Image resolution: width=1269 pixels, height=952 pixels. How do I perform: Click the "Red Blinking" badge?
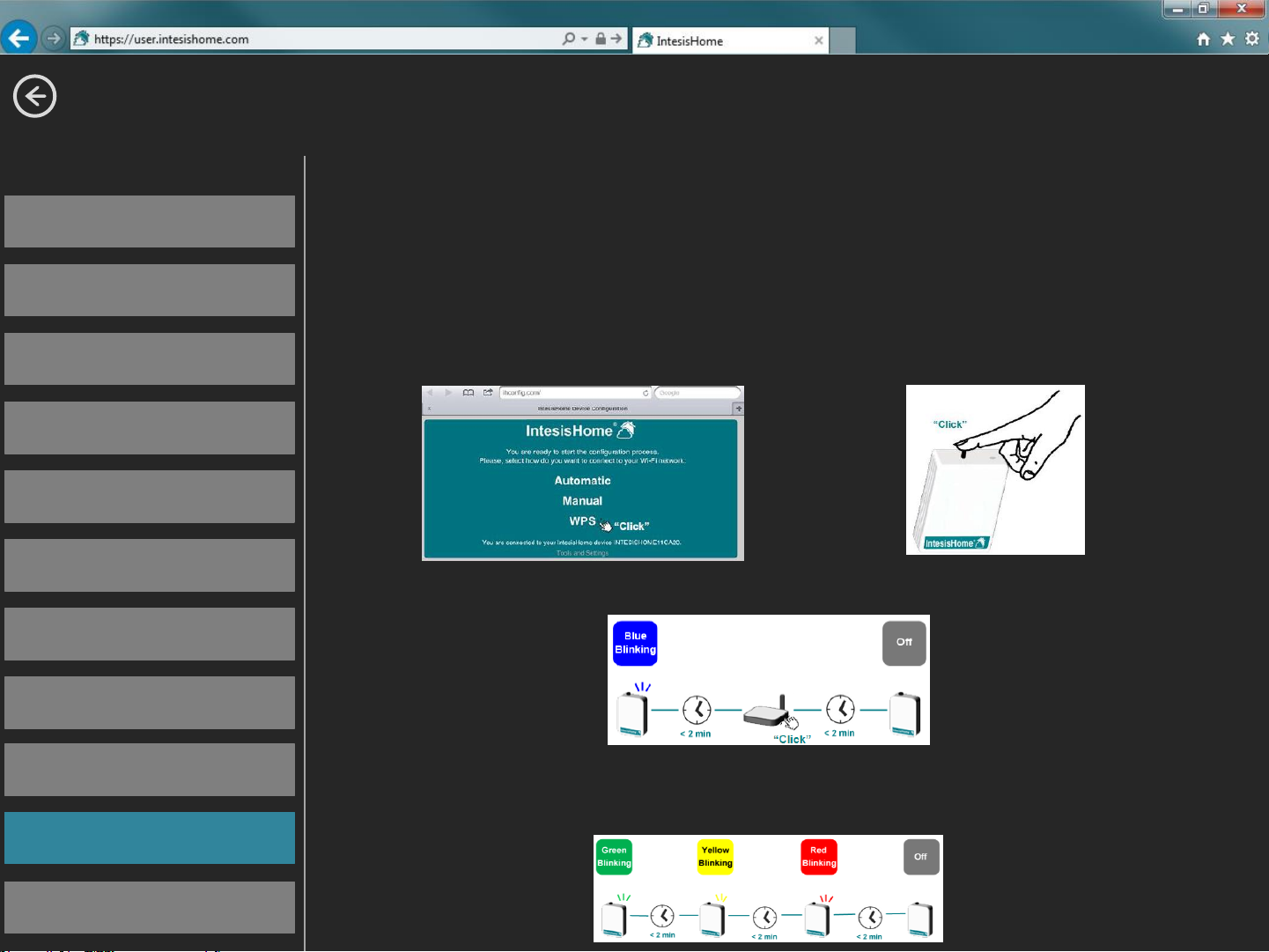click(819, 857)
